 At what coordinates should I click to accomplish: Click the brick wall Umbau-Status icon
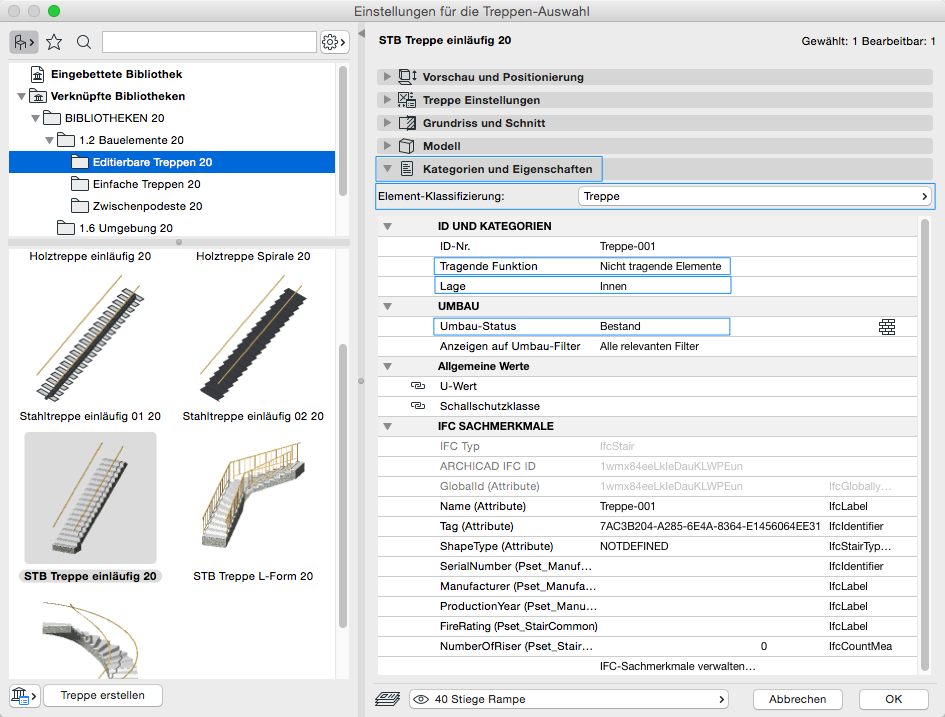886,326
